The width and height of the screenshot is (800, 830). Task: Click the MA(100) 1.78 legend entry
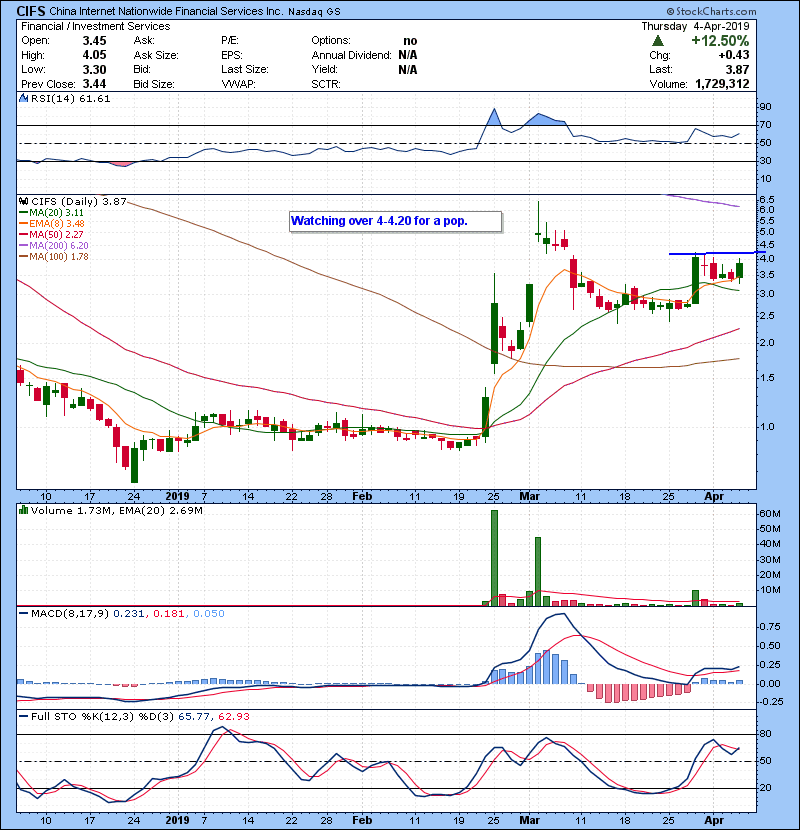[54, 257]
